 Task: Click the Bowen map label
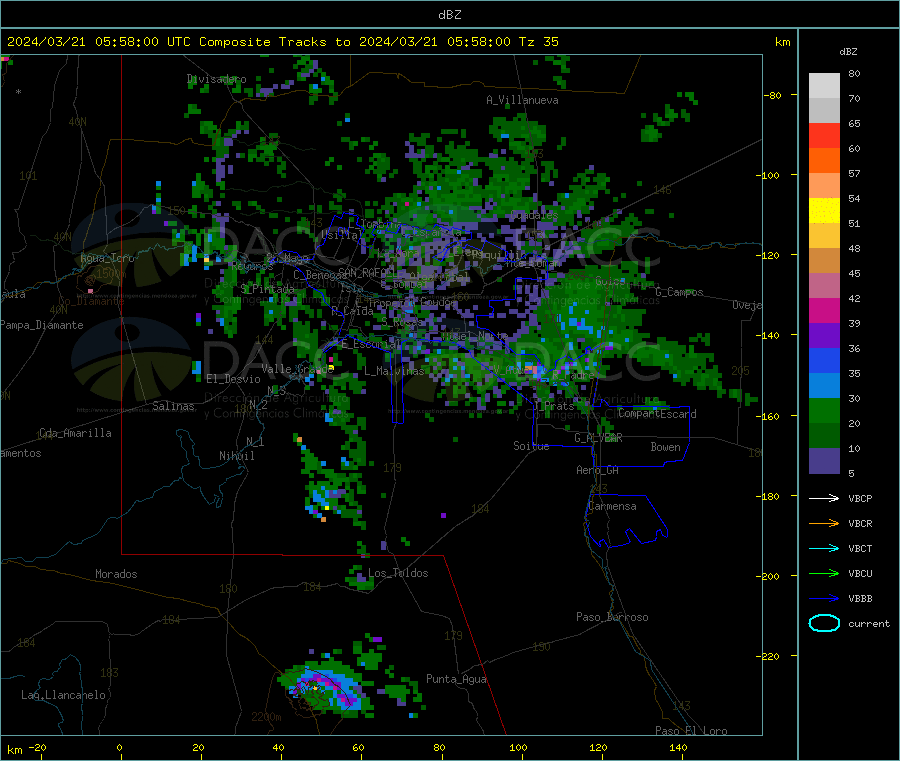665,447
